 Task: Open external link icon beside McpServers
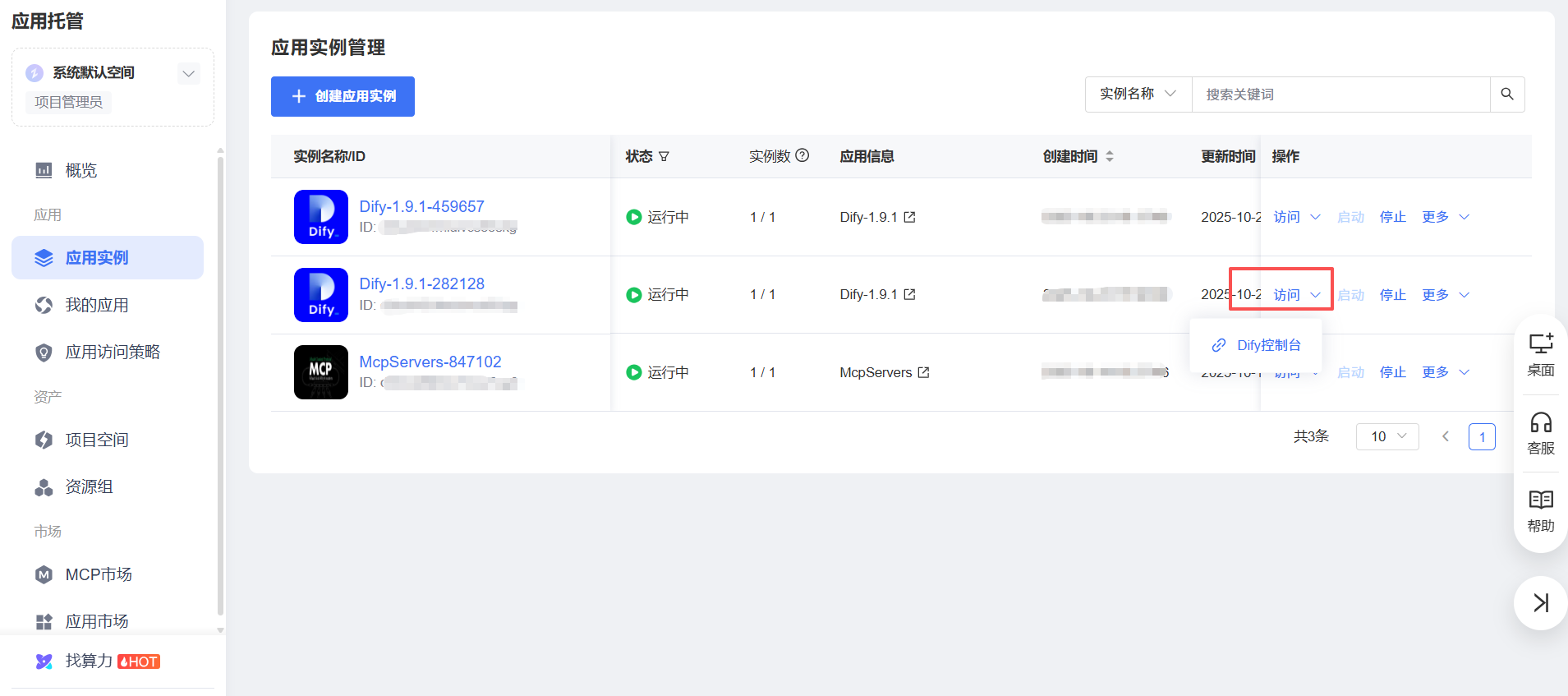(923, 372)
